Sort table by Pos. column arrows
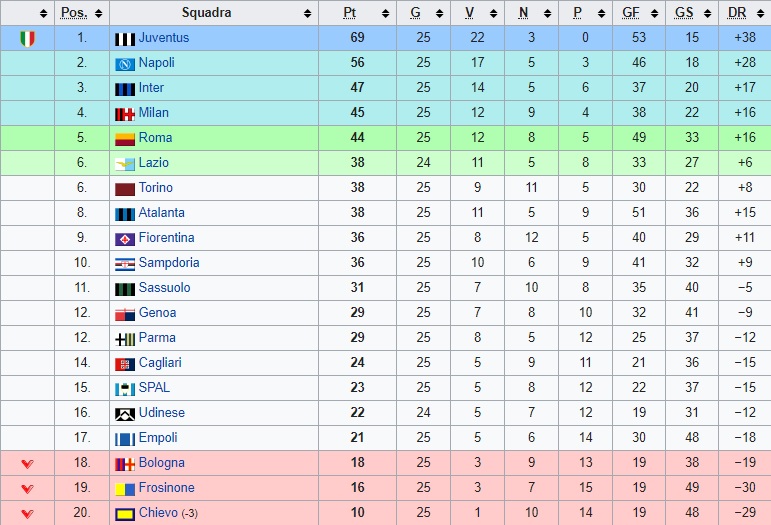 click(x=98, y=13)
